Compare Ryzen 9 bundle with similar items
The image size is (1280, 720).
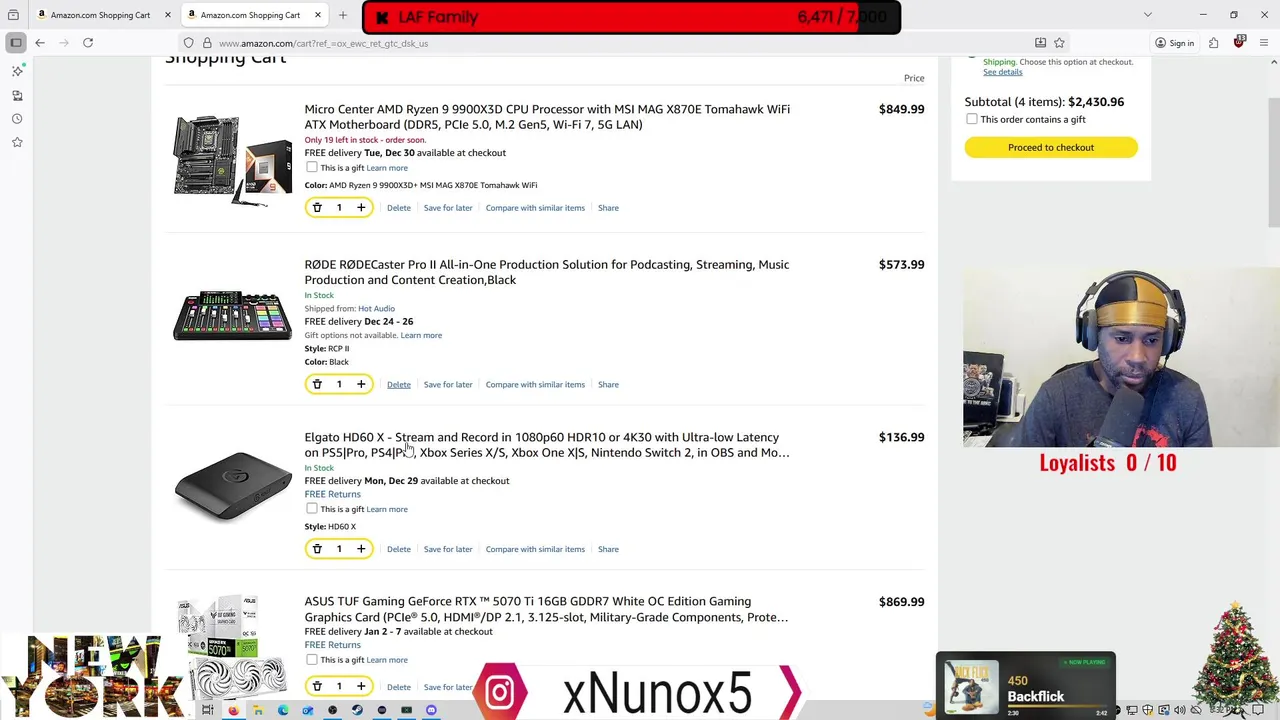[535, 208]
